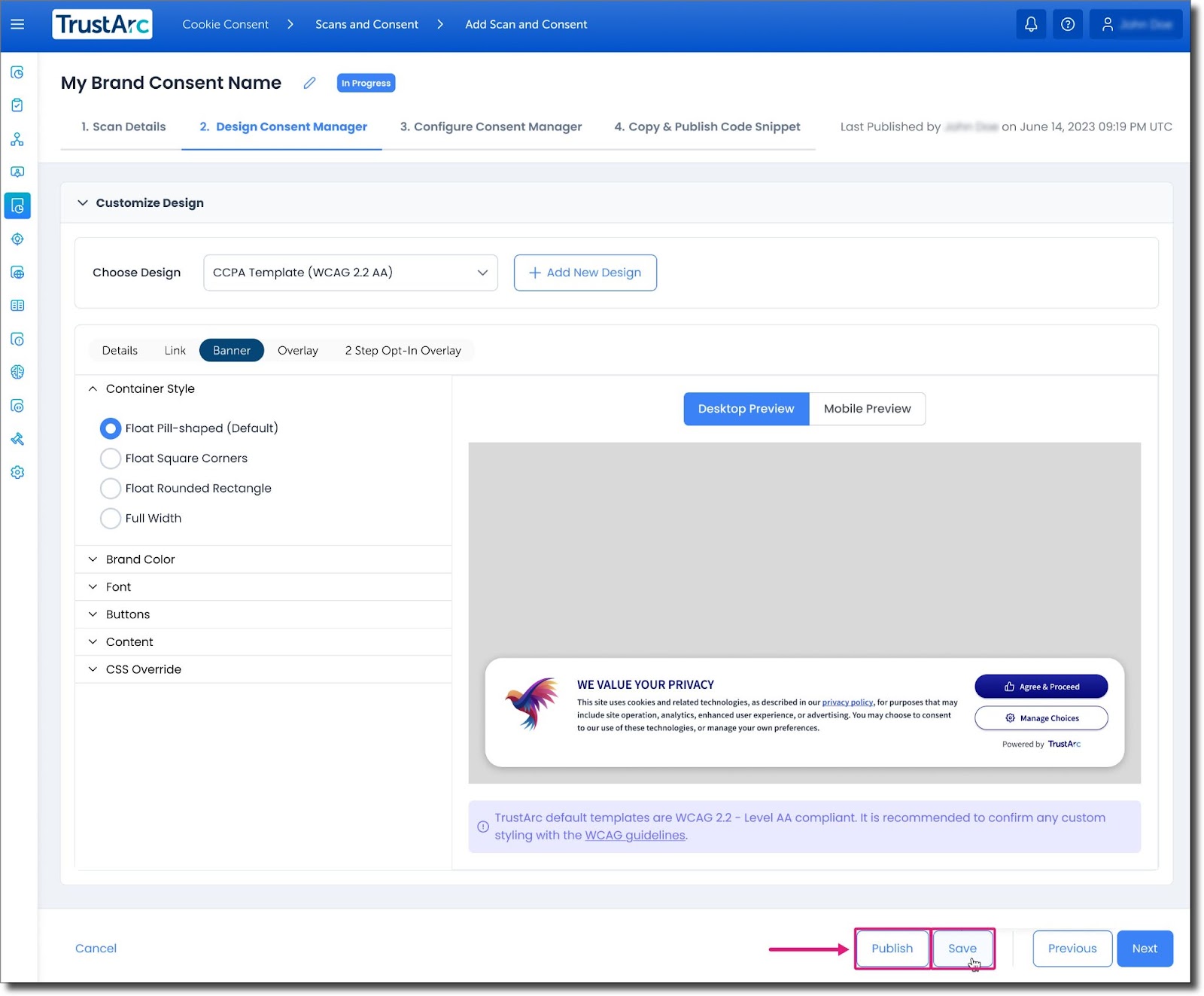Switch to Mobile Preview

(x=867, y=409)
